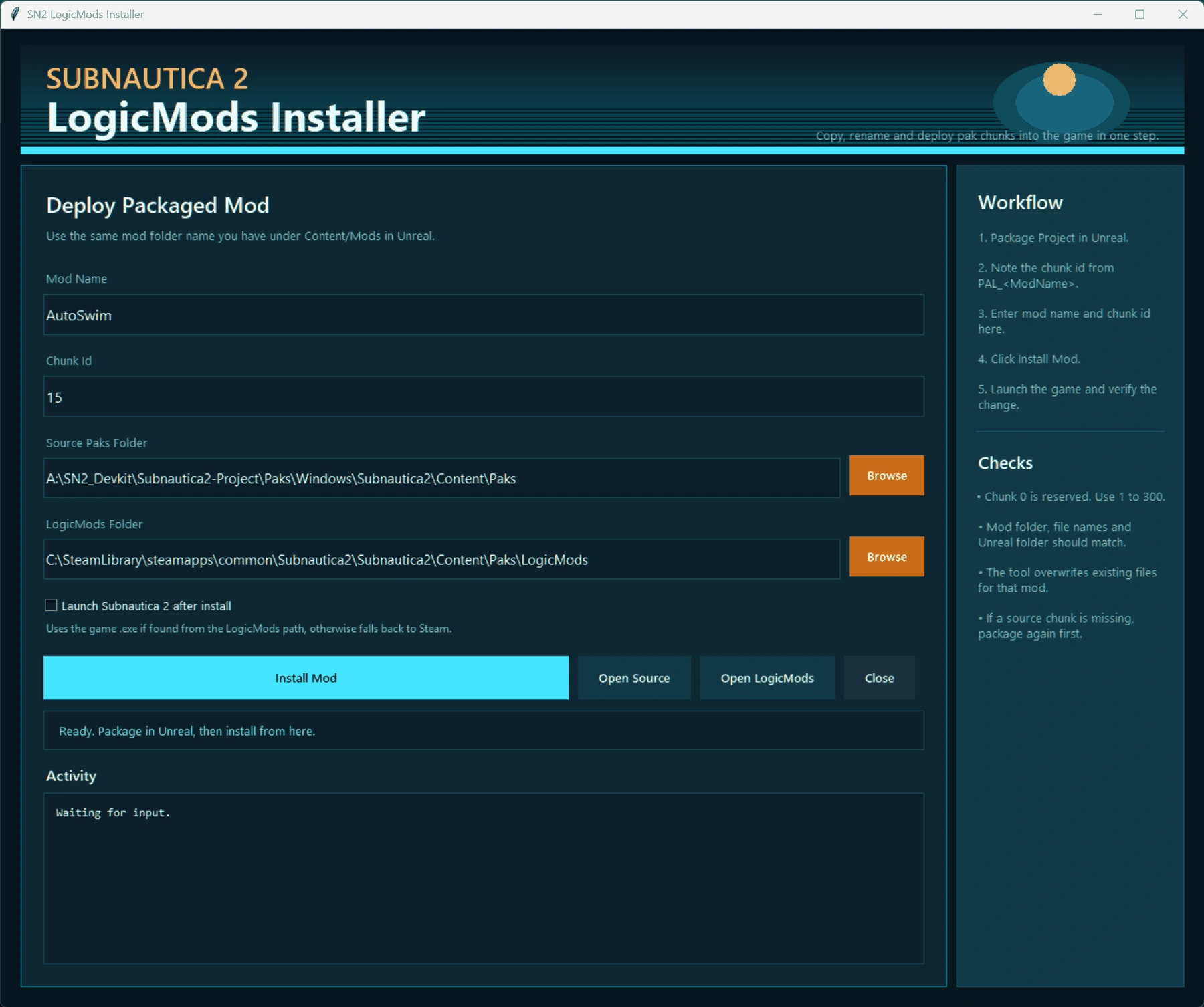Click the 'Checks' heading
This screenshot has height=1007, width=1204.
click(1005, 463)
